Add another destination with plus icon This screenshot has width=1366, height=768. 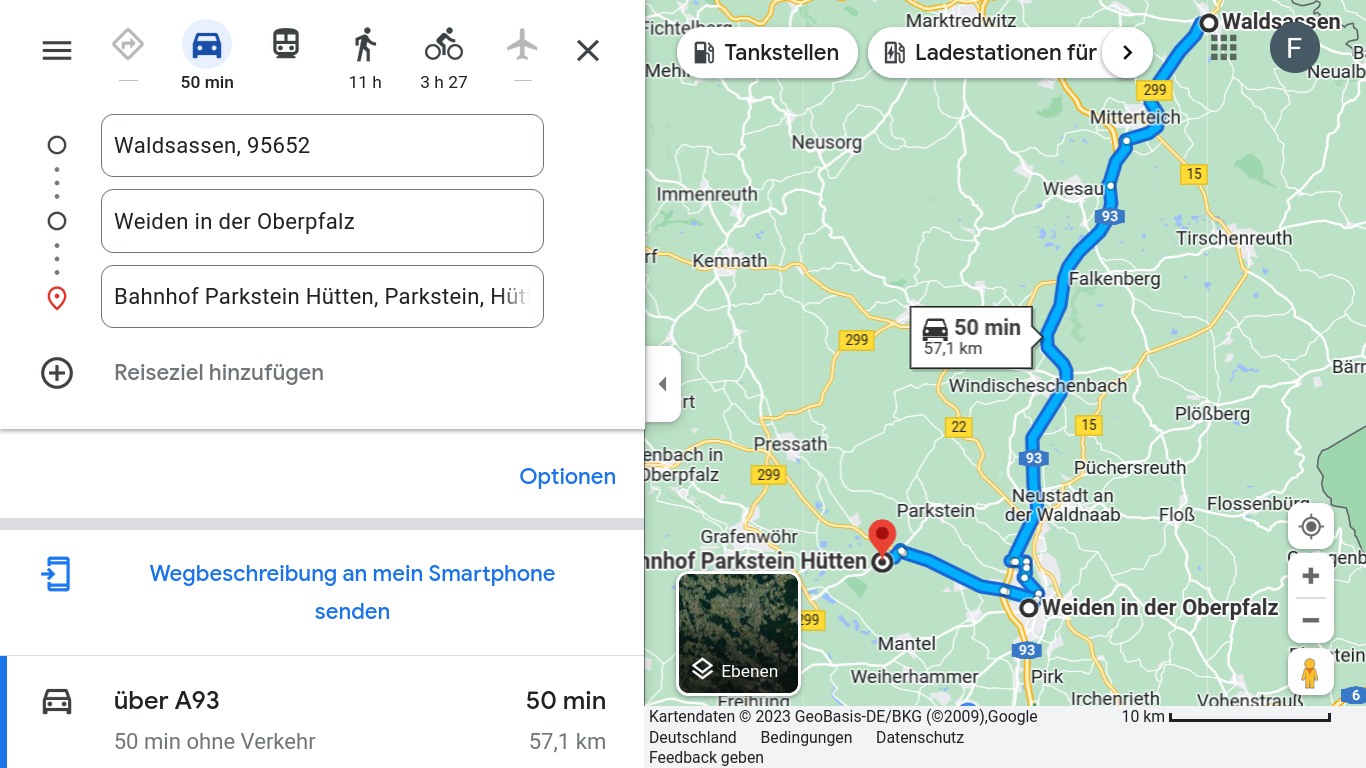[x=57, y=373]
